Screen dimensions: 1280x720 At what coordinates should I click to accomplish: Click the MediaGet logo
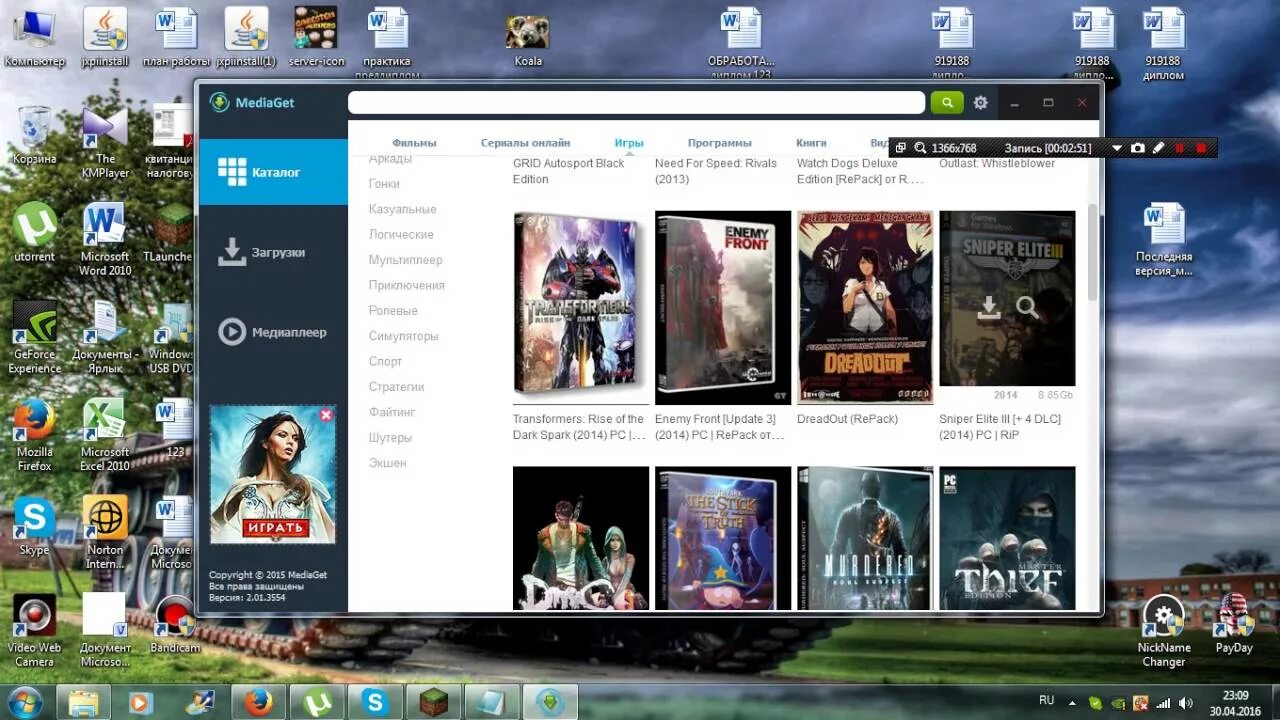tap(251, 102)
